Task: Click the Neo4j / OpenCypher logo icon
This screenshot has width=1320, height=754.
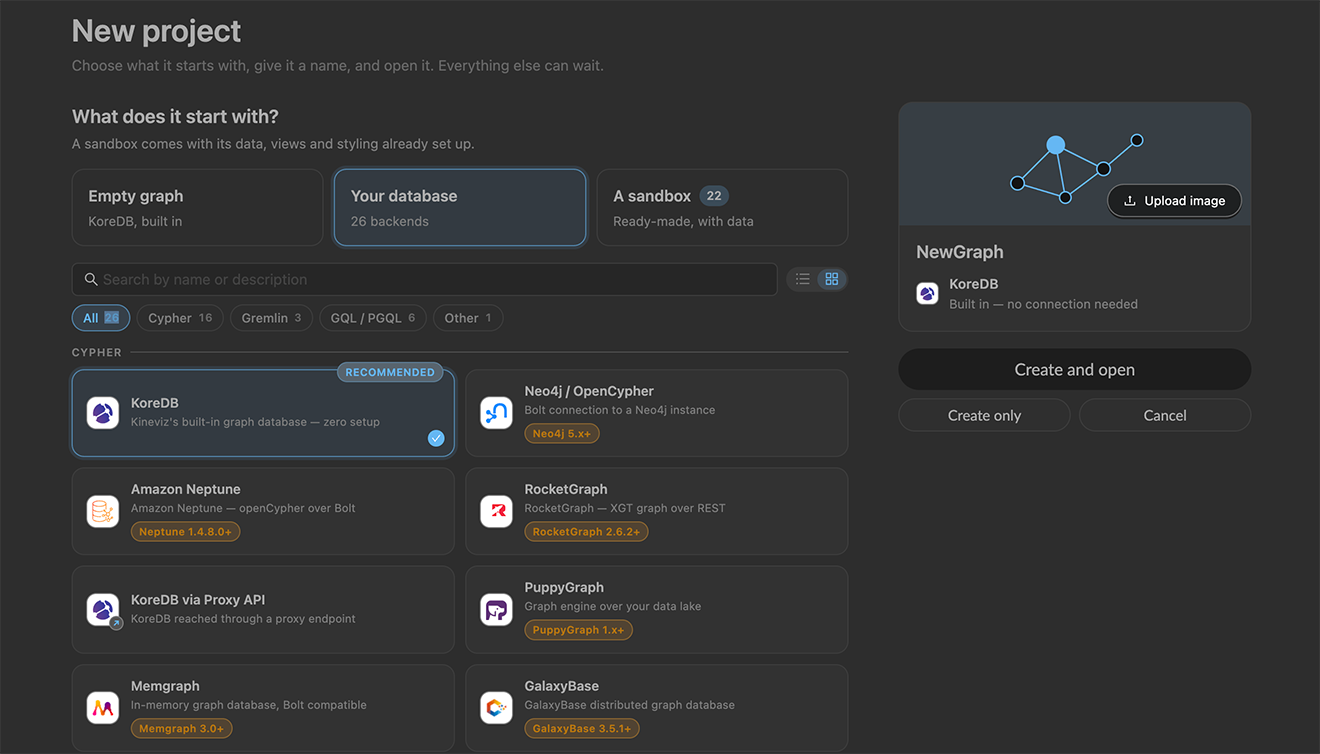Action: point(496,413)
